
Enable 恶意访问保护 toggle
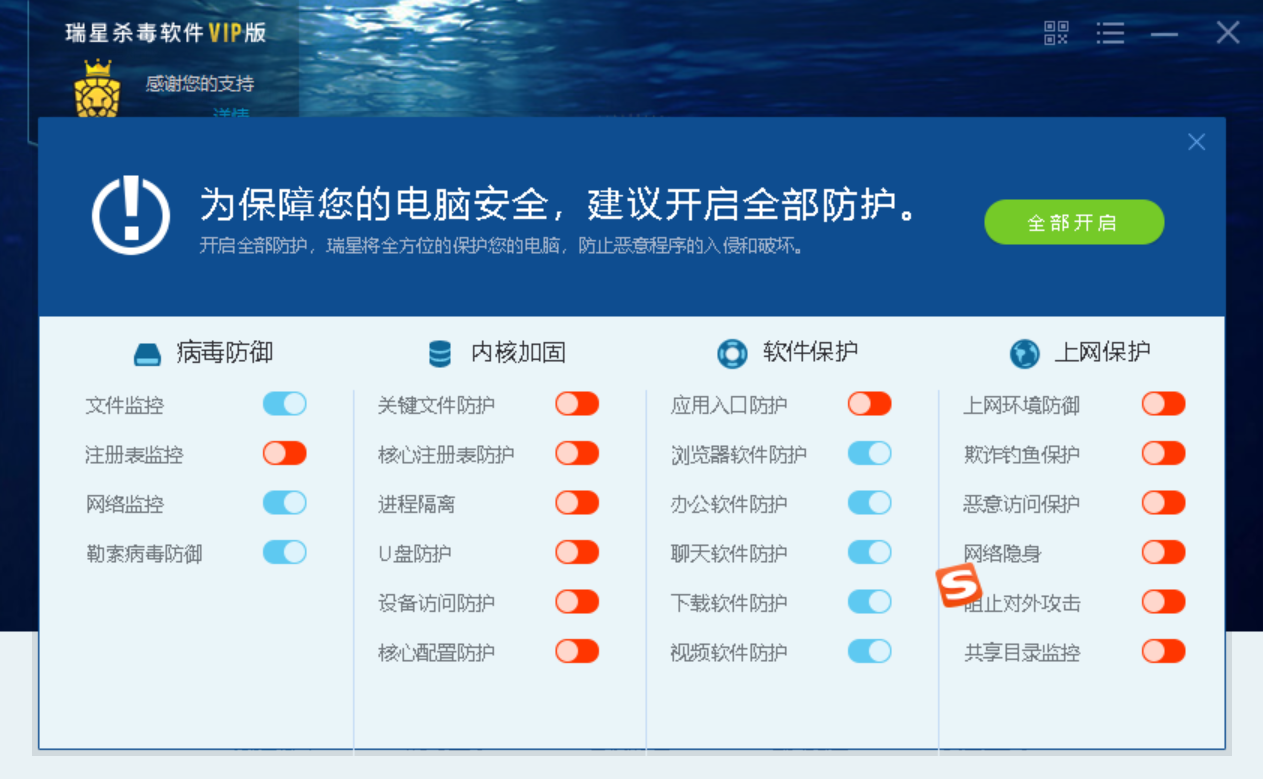[1164, 503]
